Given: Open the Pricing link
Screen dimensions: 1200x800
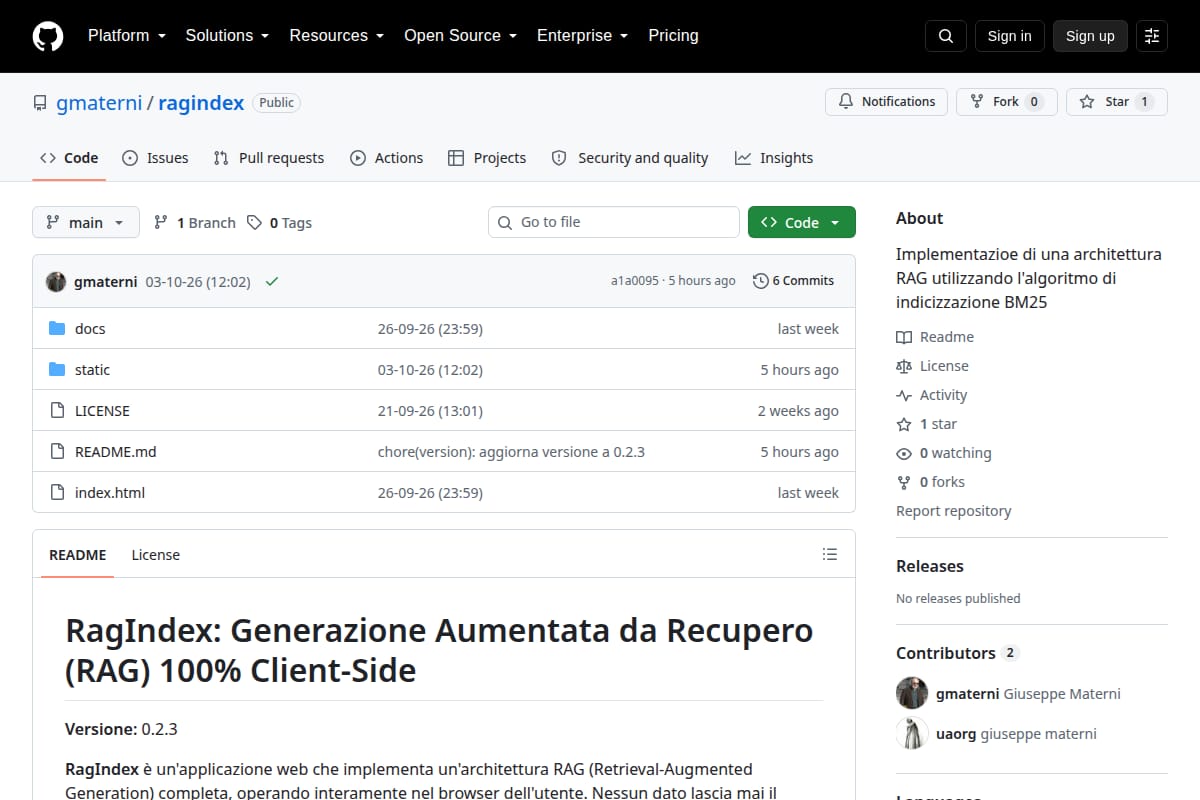Looking at the screenshot, I should click(673, 36).
